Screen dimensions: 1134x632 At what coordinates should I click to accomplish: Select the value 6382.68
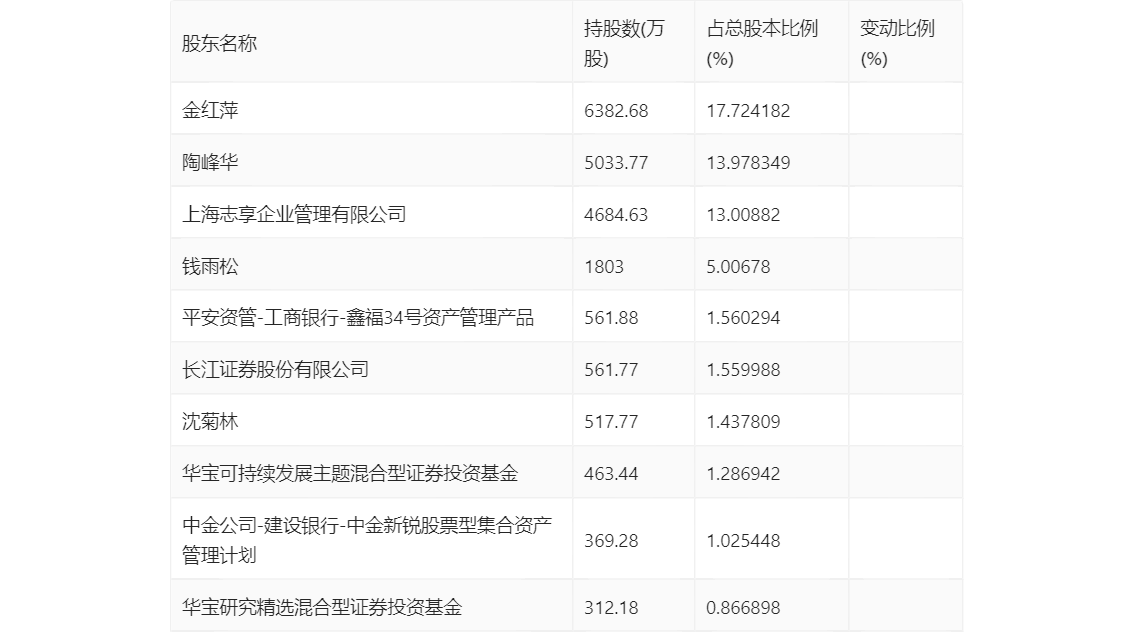tap(616, 111)
